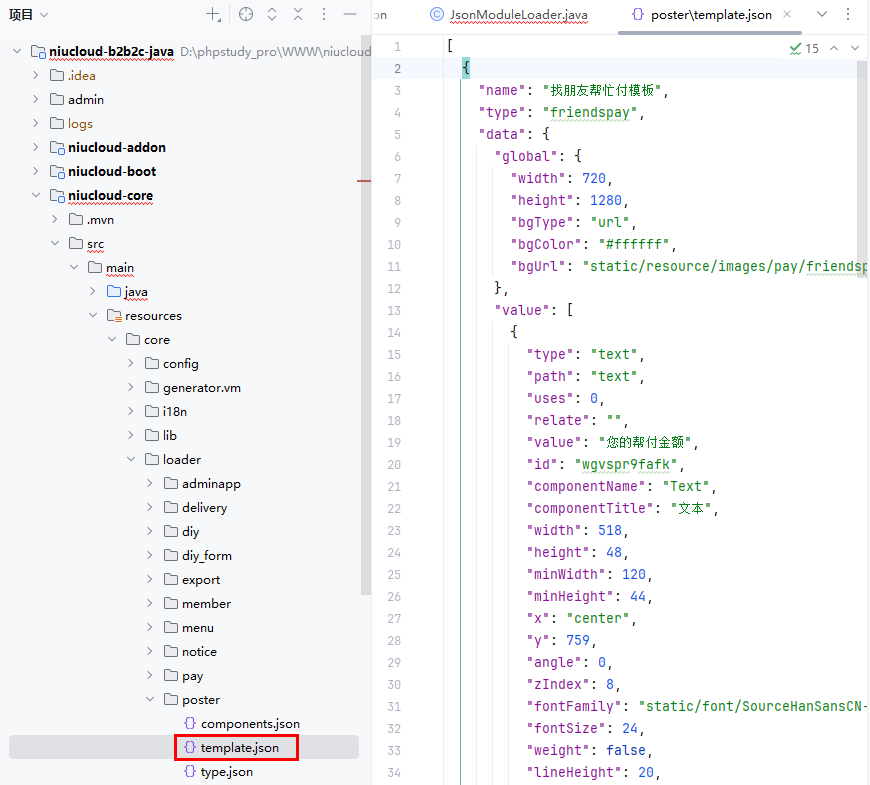Collapse the poster folder
This screenshot has height=785, width=870.
pyautogui.click(x=150, y=700)
